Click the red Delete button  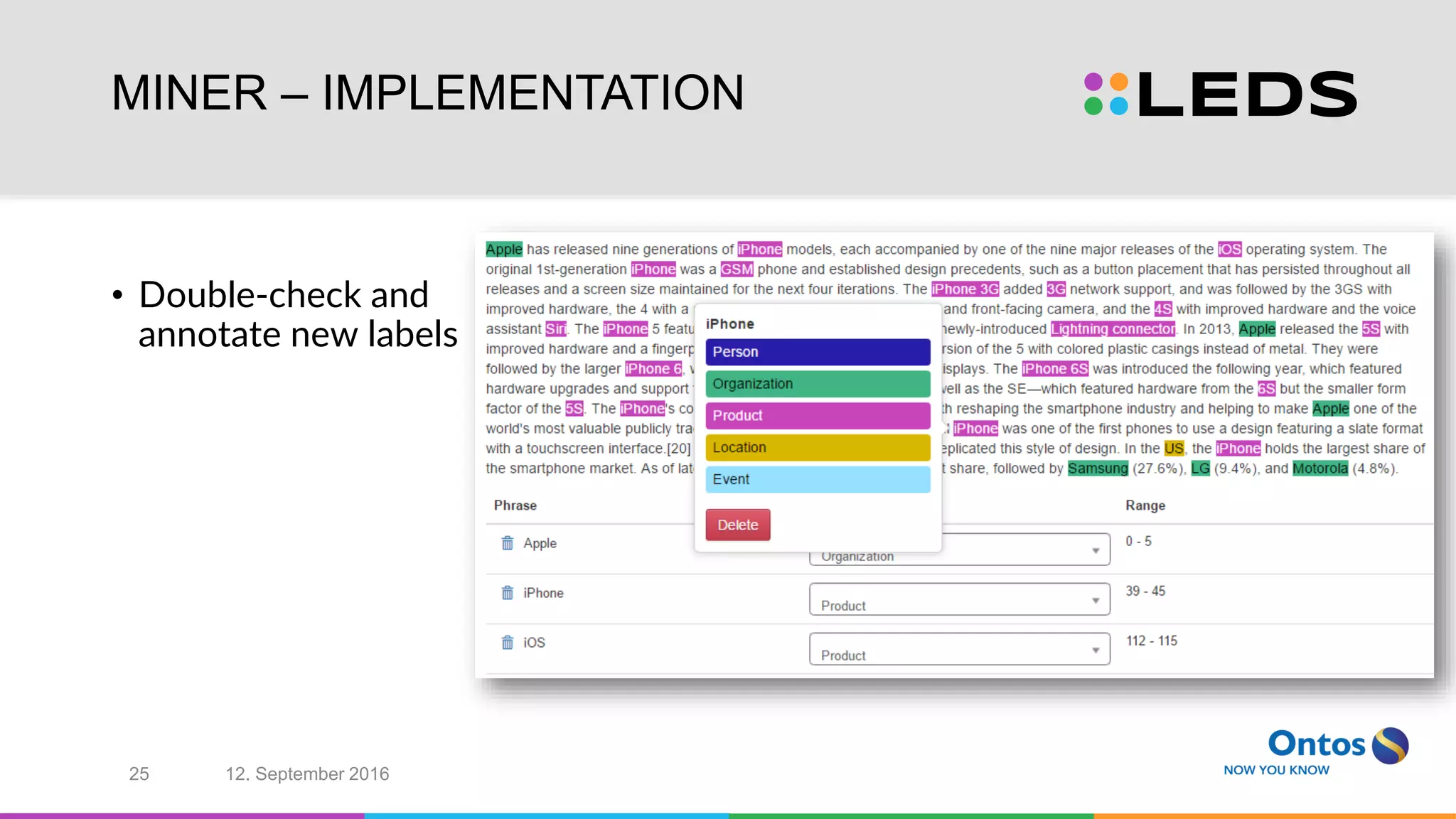tap(738, 525)
